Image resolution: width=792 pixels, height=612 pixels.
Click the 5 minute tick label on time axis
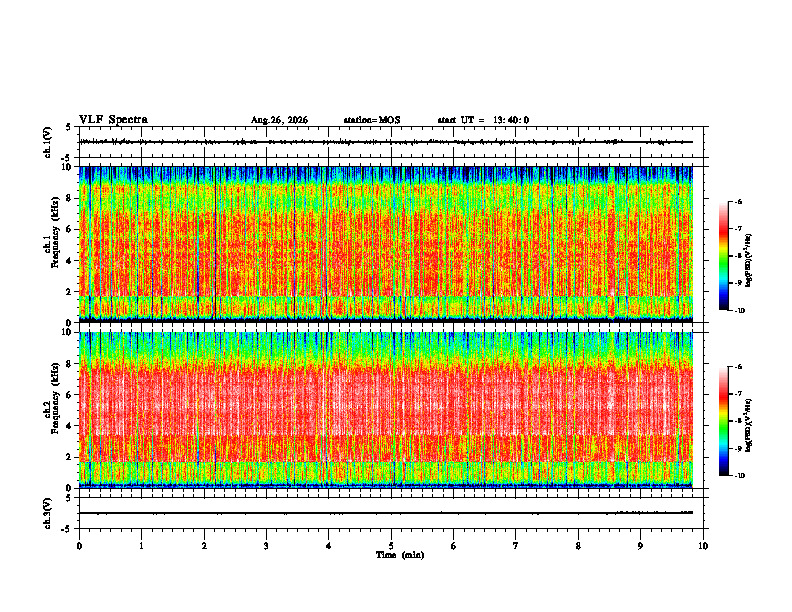(391, 546)
